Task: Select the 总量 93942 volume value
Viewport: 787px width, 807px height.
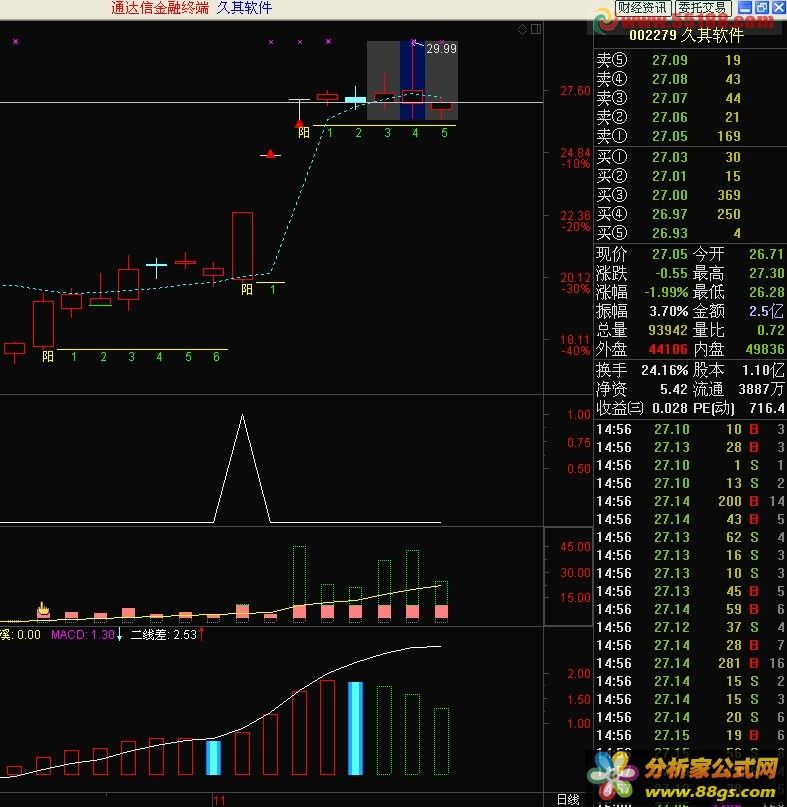Action: (668, 330)
